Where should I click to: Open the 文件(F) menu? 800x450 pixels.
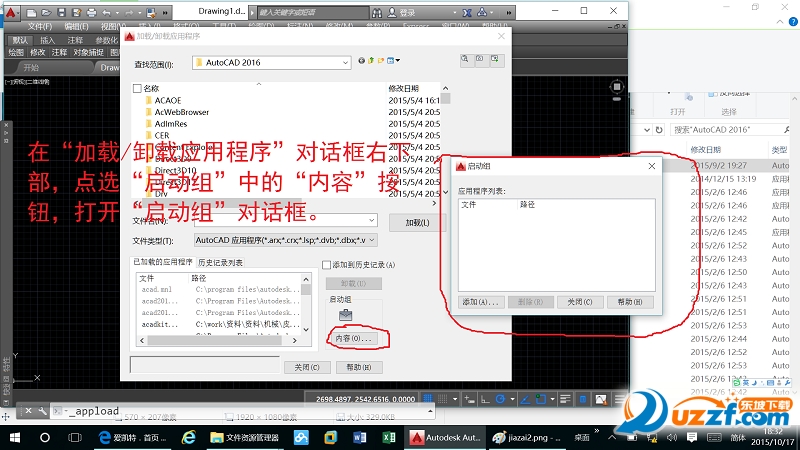[40, 26]
